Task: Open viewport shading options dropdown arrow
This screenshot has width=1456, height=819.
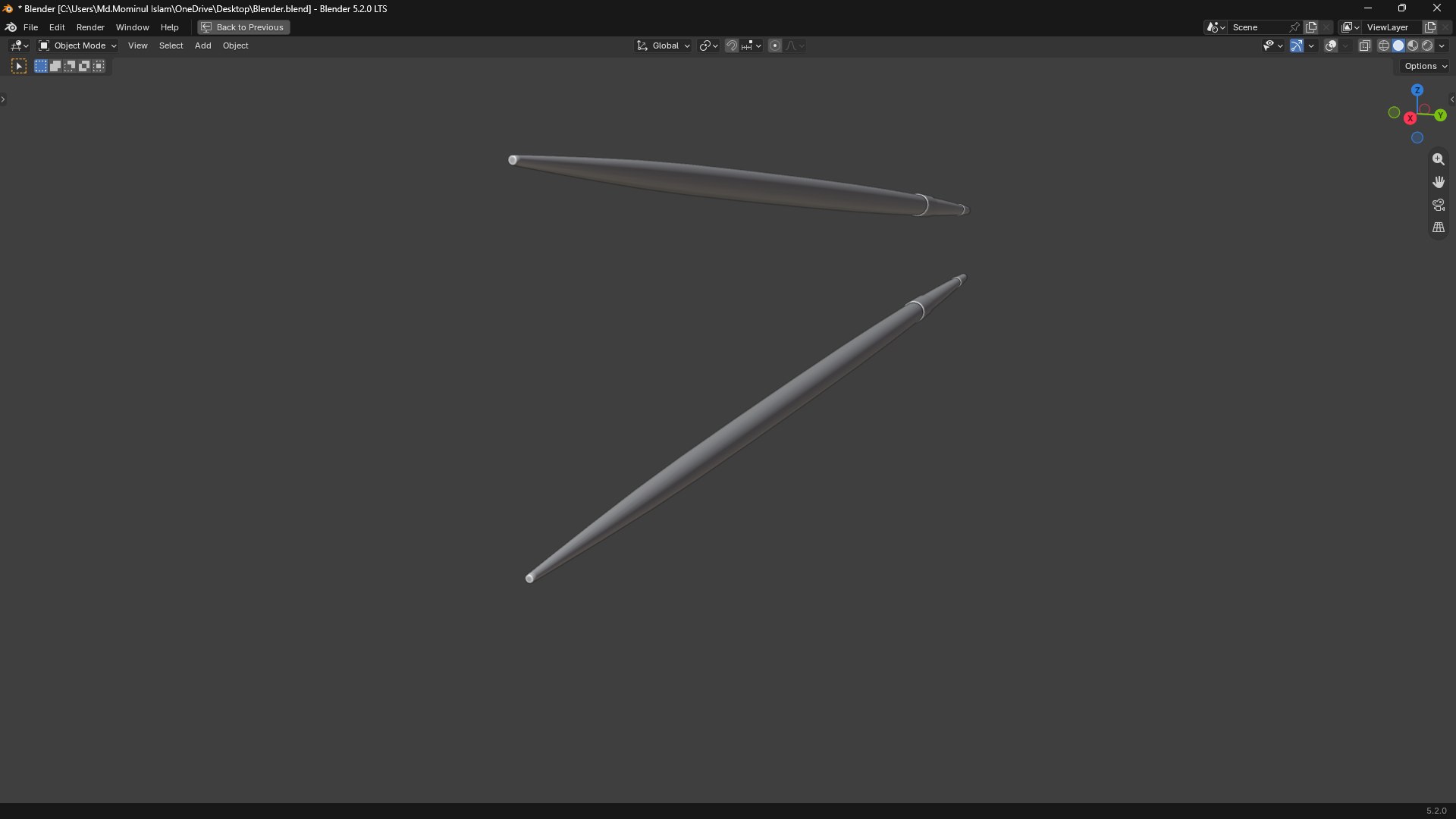Action: pyautogui.click(x=1442, y=46)
